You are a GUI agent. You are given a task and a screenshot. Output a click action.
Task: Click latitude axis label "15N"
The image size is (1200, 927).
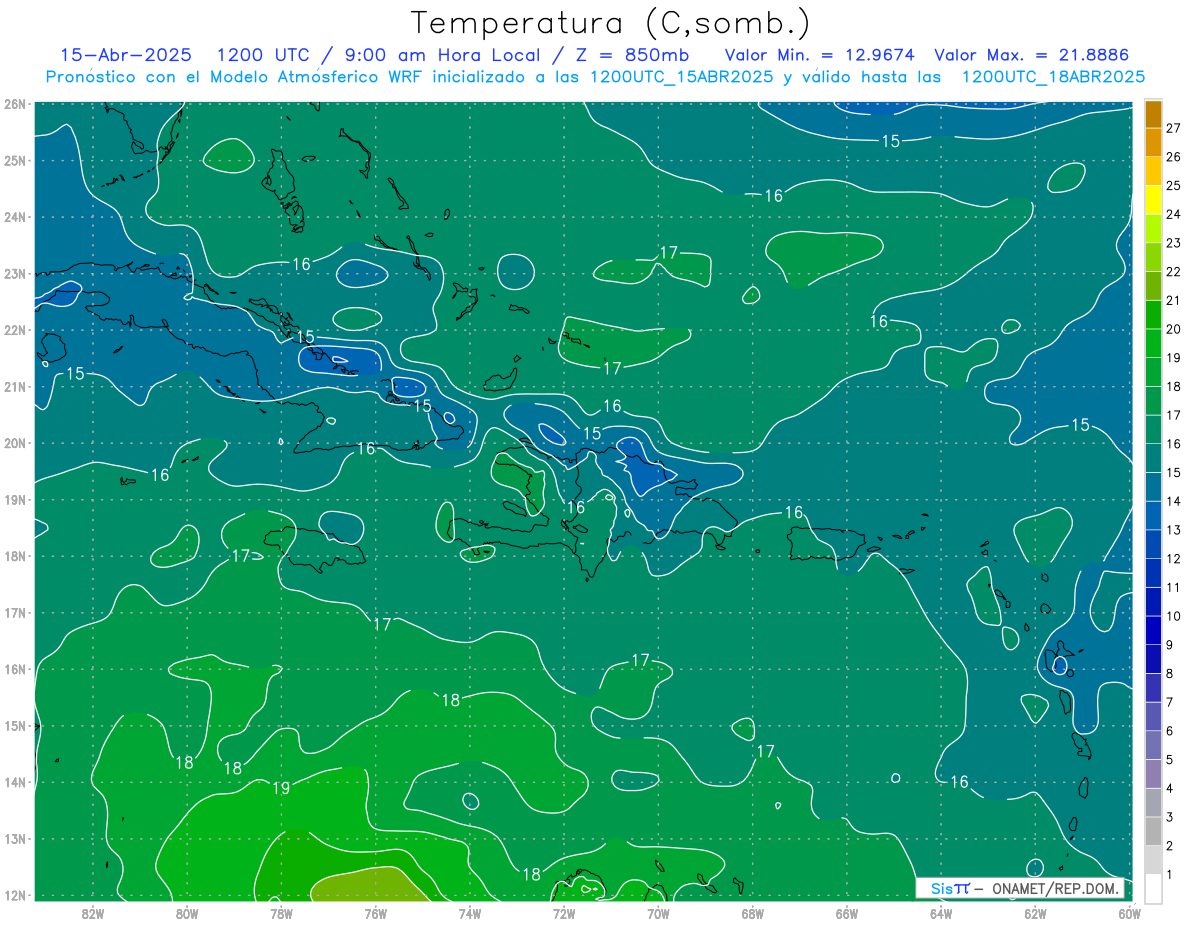pyautogui.click(x=14, y=725)
